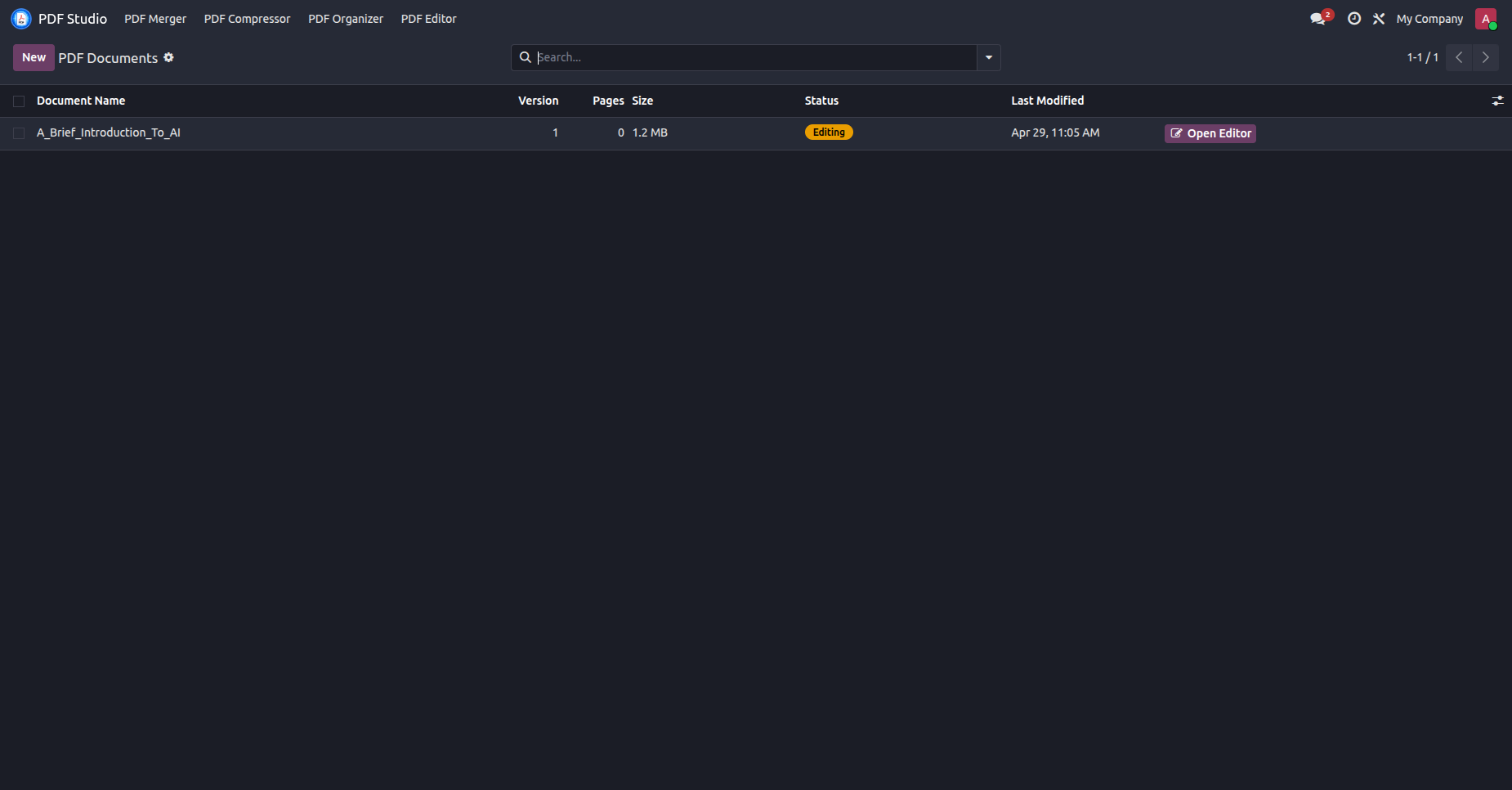Sort by Status column header
Screen dimensions: 1512x790
pos(821,101)
